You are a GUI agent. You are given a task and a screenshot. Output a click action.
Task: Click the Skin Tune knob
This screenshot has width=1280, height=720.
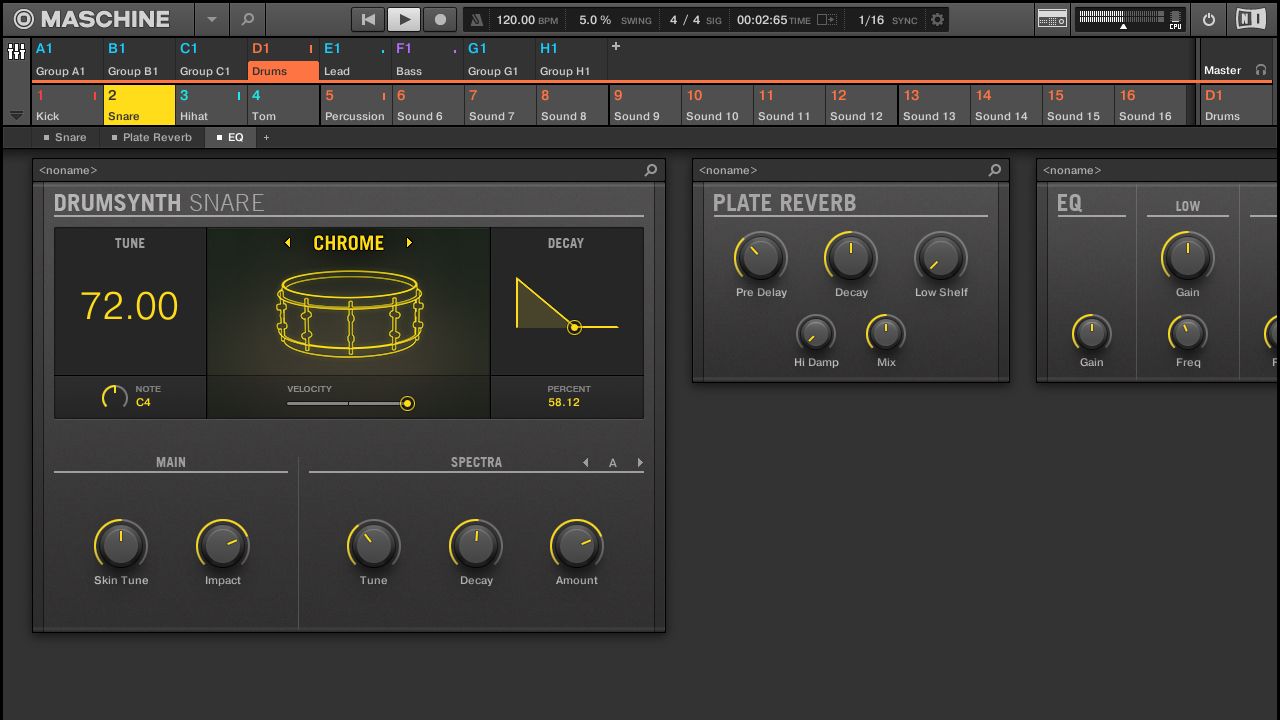click(121, 546)
